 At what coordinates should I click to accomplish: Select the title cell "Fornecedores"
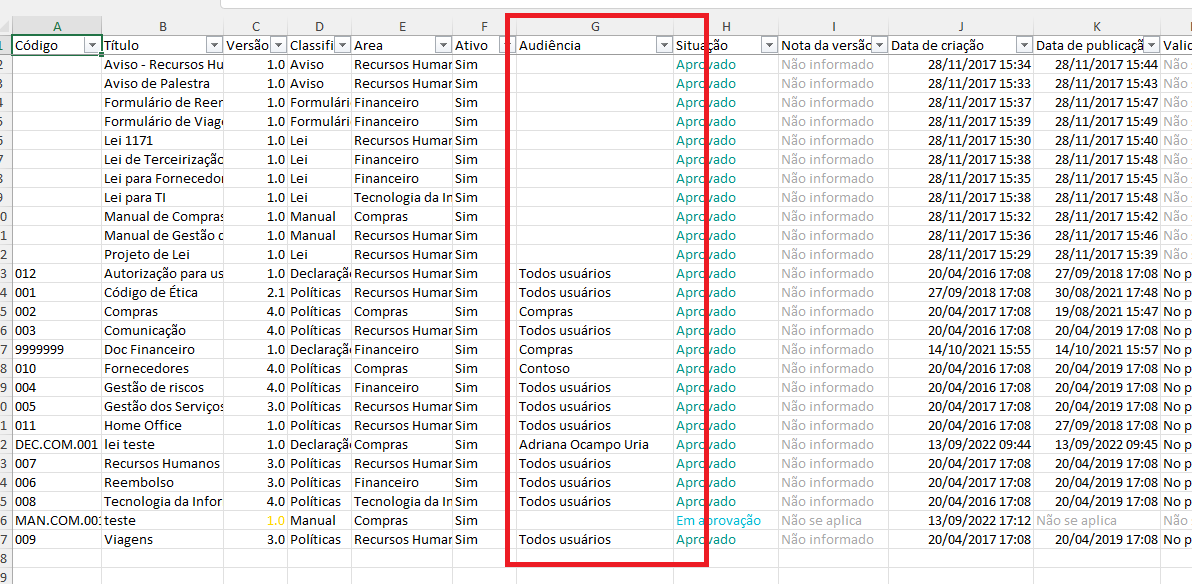click(163, 369)
